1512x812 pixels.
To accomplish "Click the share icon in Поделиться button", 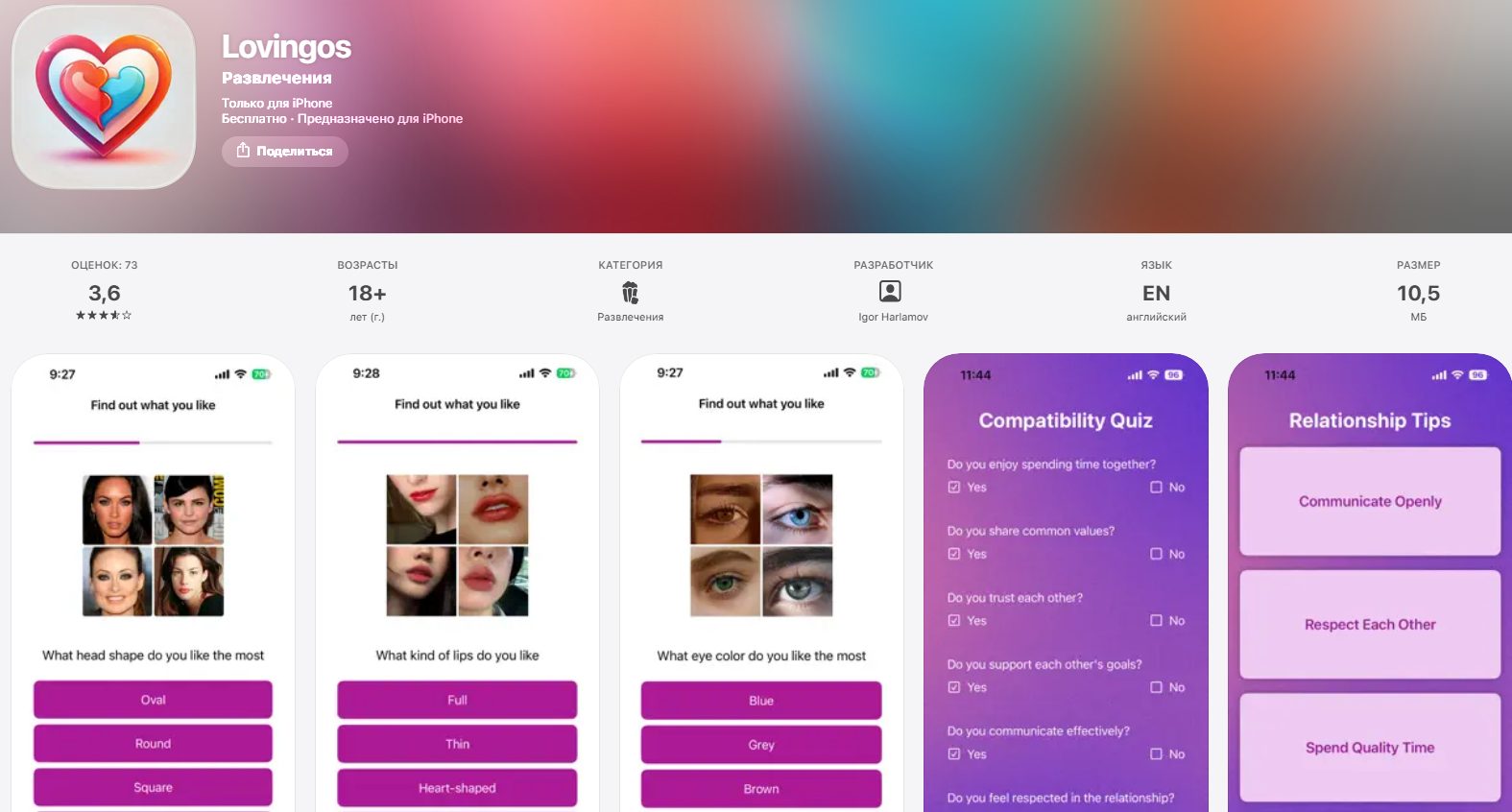I will coord(244,150).
